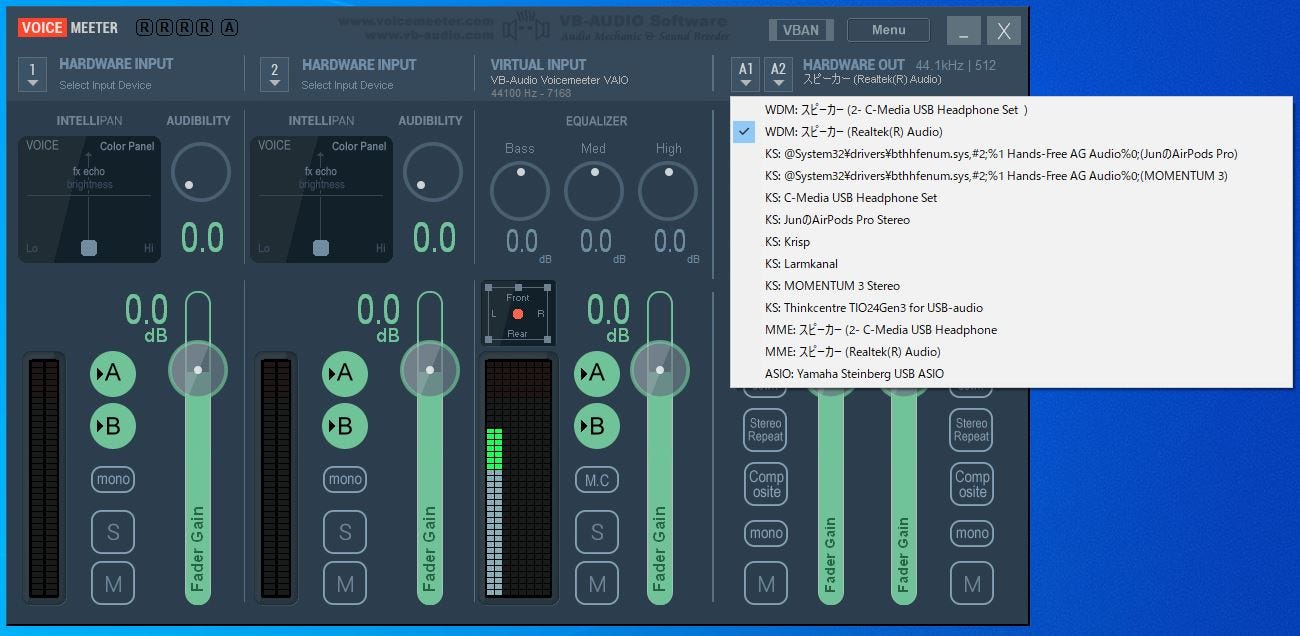Mute the right master column bus
Screen dimensions: 1300x636
[972, 584]
